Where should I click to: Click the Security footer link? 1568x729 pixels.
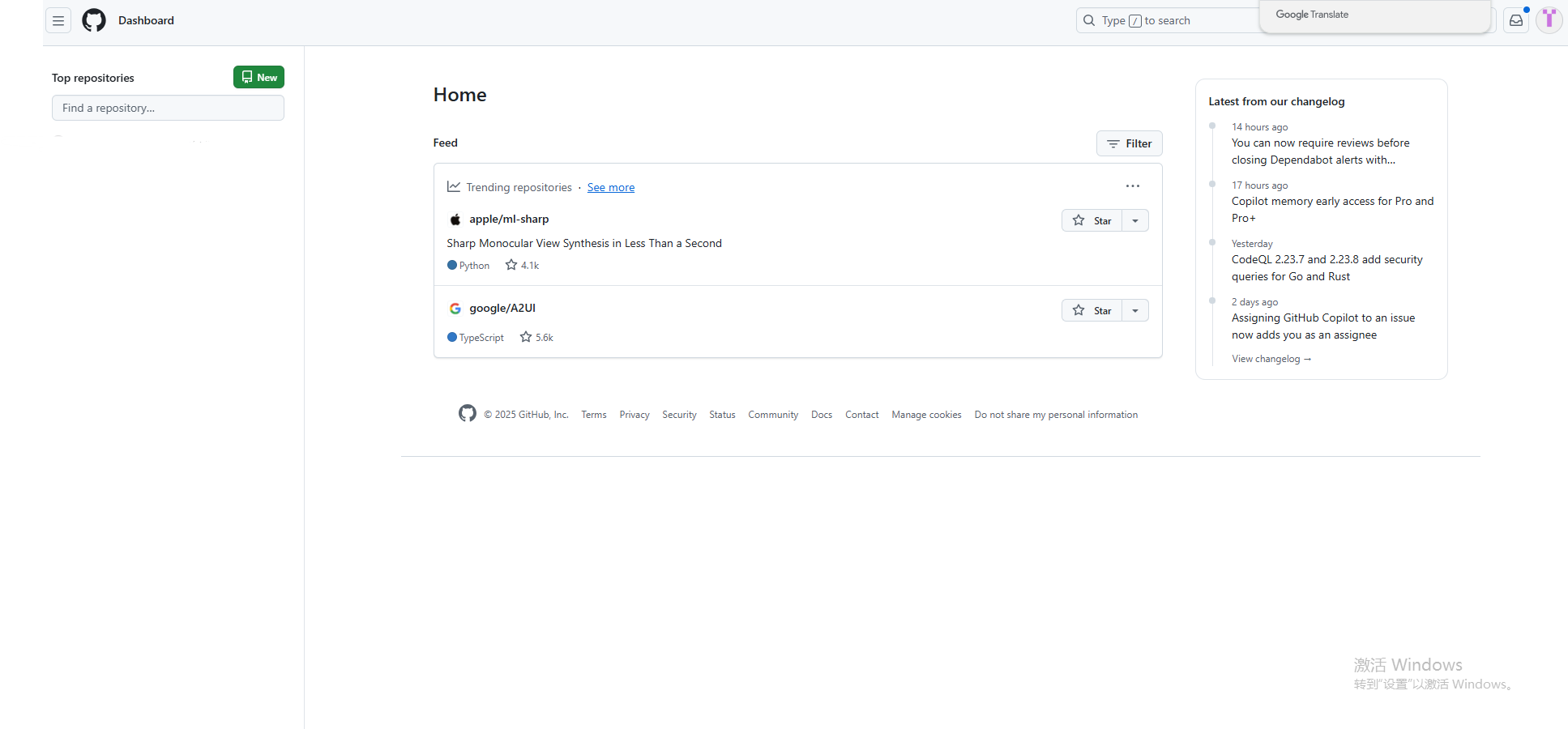point(679,415)
